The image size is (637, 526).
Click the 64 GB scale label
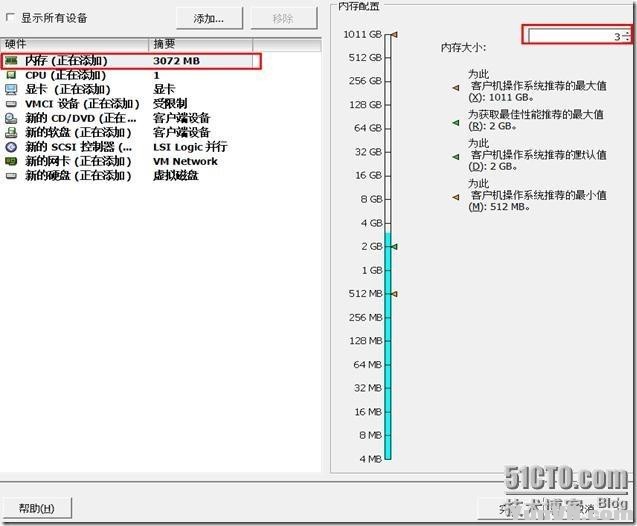point(368,128)
